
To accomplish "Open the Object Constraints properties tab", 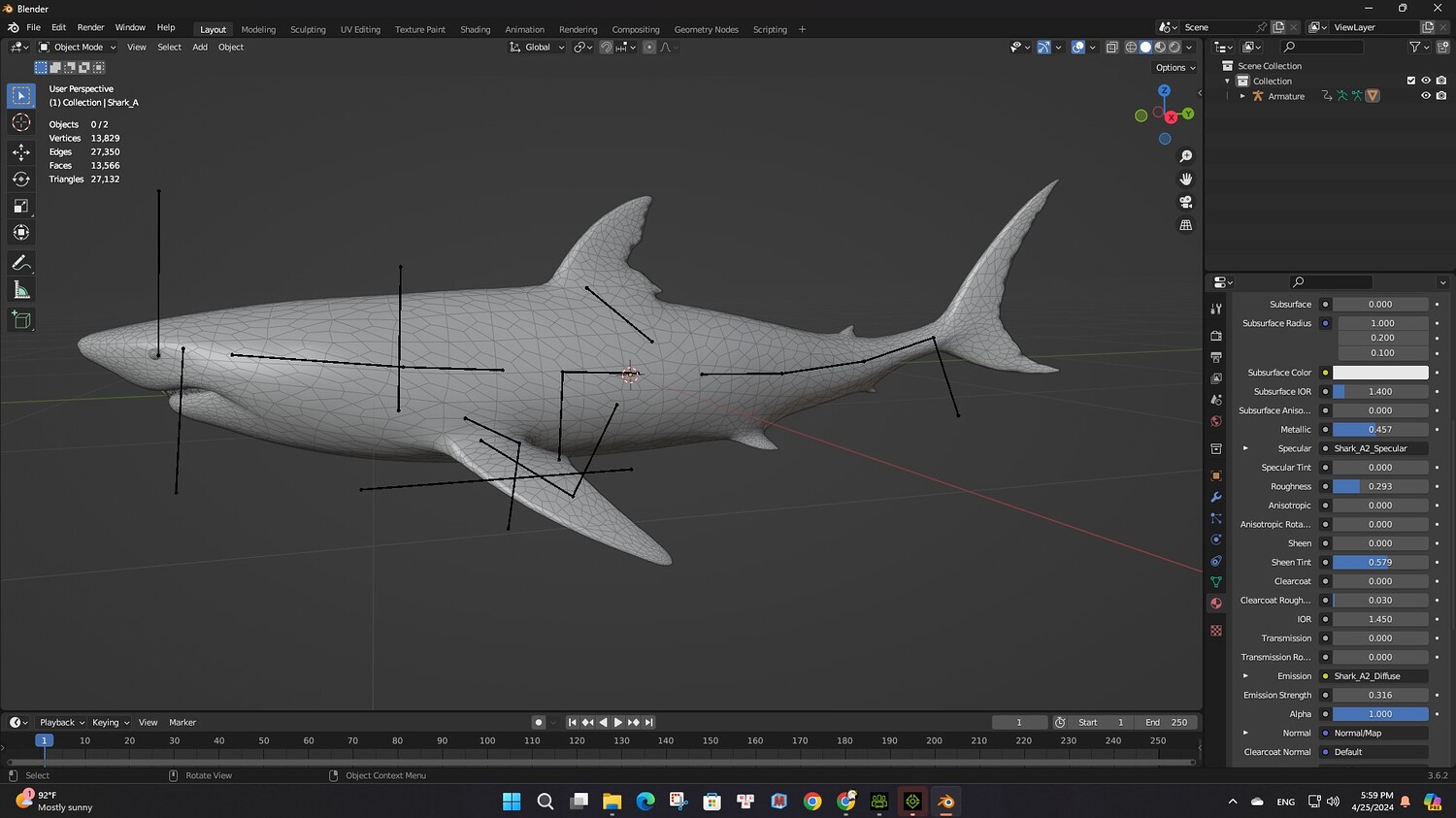I will 1216,561.
